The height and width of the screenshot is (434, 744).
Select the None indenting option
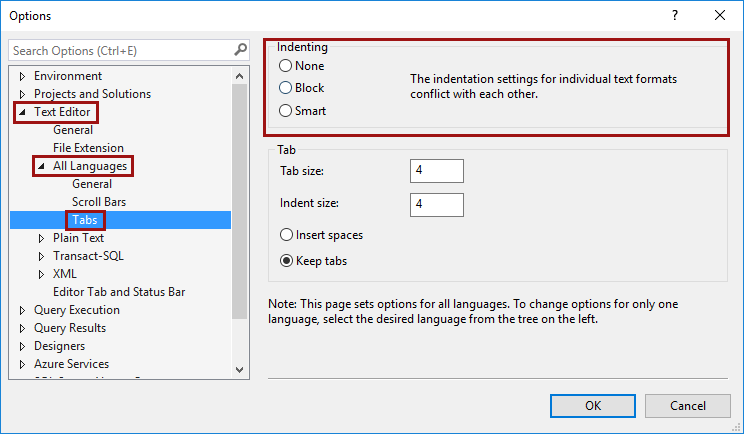tap(286, 66)
